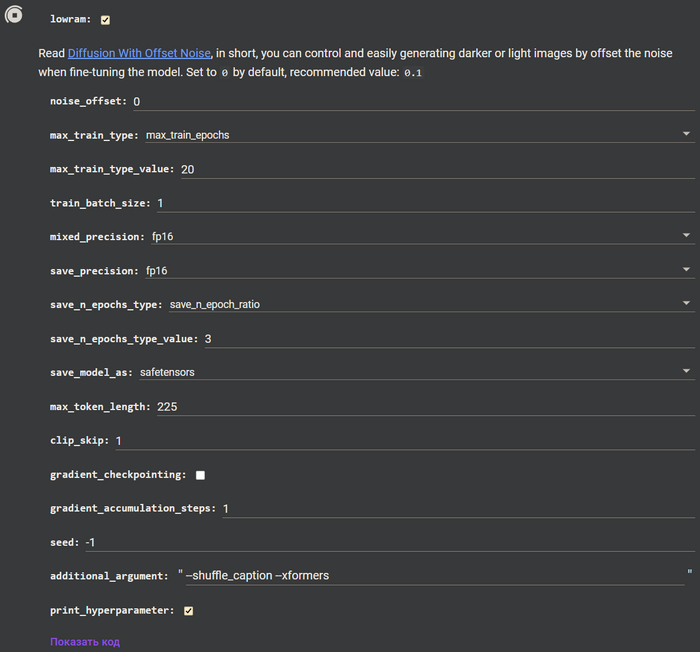Open the Diffusion With Offset Noise link
The height and width of the screenshot is (652, 700).
tap(139, 53)
